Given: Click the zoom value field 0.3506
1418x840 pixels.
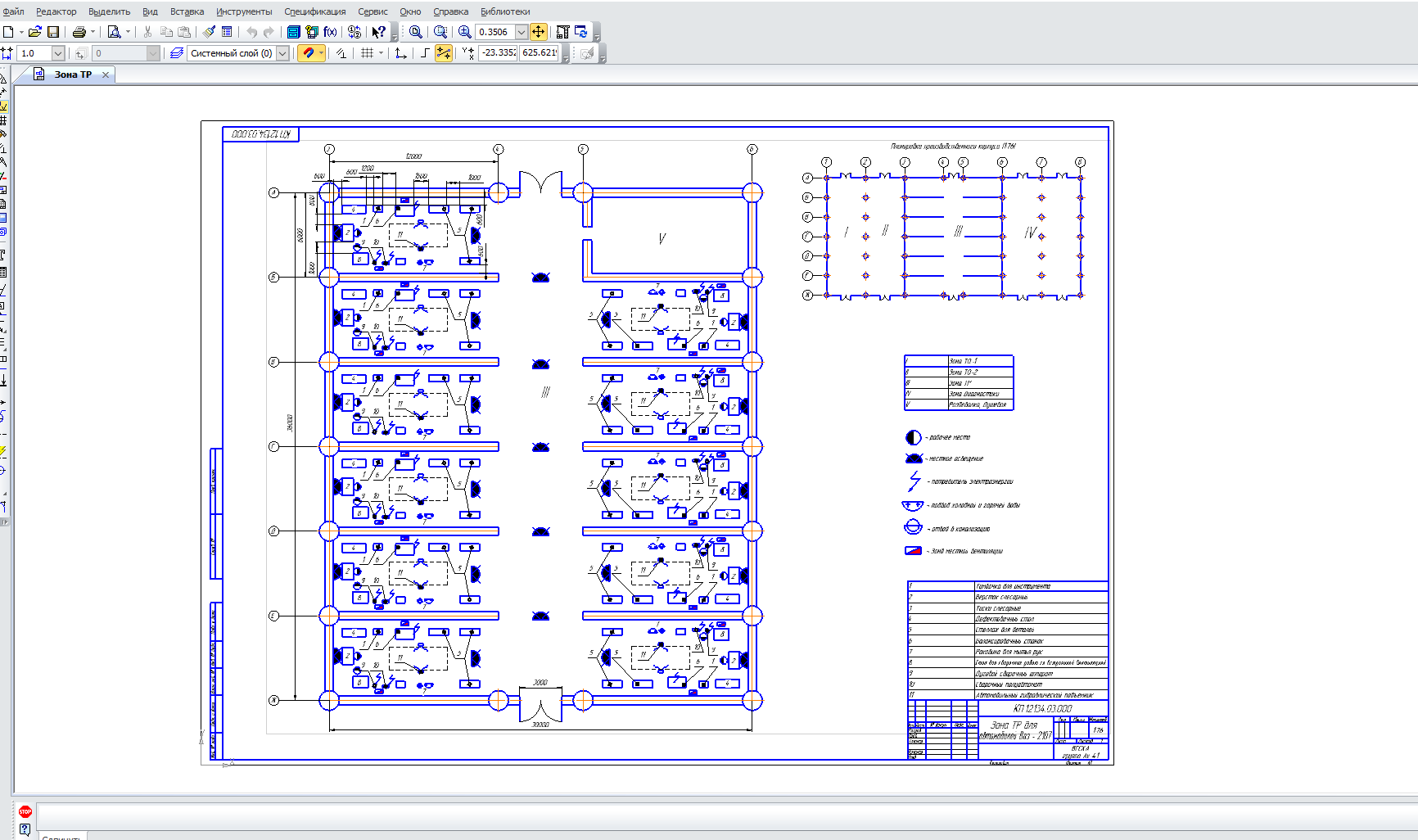Looking at the screenshot, I should (x=495, y=32).
